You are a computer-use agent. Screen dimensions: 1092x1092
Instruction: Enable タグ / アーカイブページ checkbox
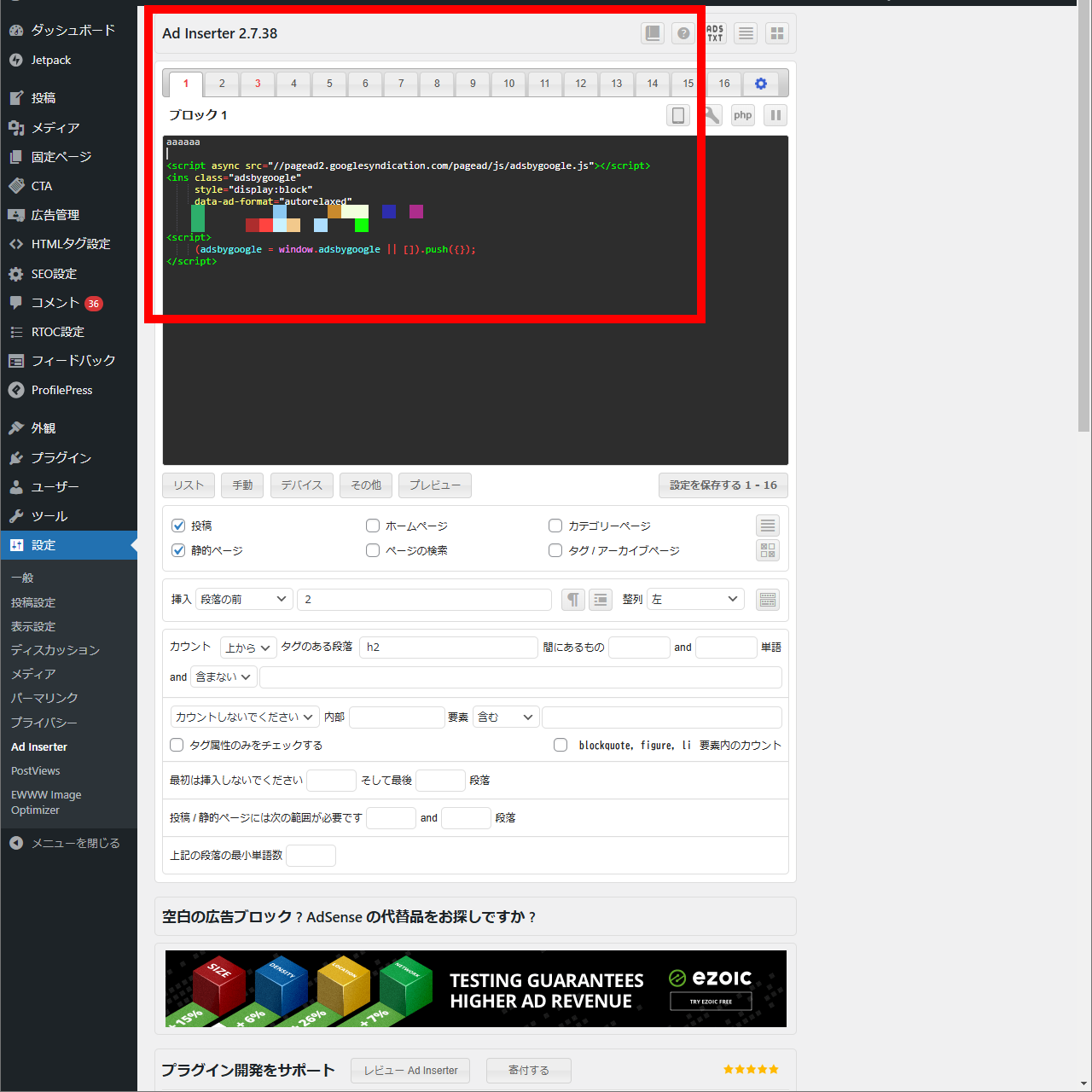(x=555, y=550)
